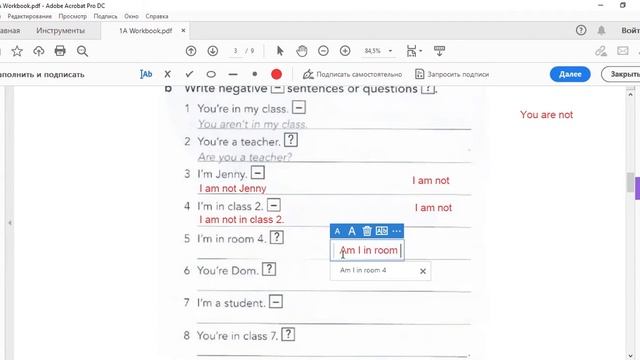
Task: Accept the 'Am I in room 4' suggestion
Action: 363,270
